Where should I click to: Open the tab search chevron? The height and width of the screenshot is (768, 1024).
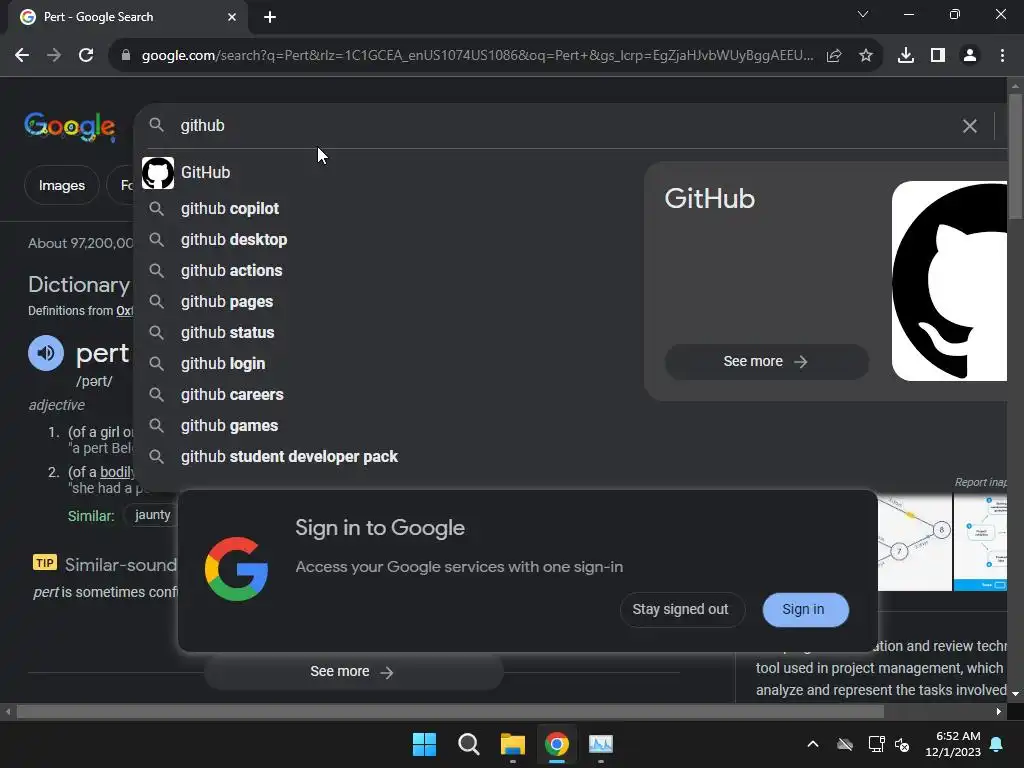pos(863,14)
